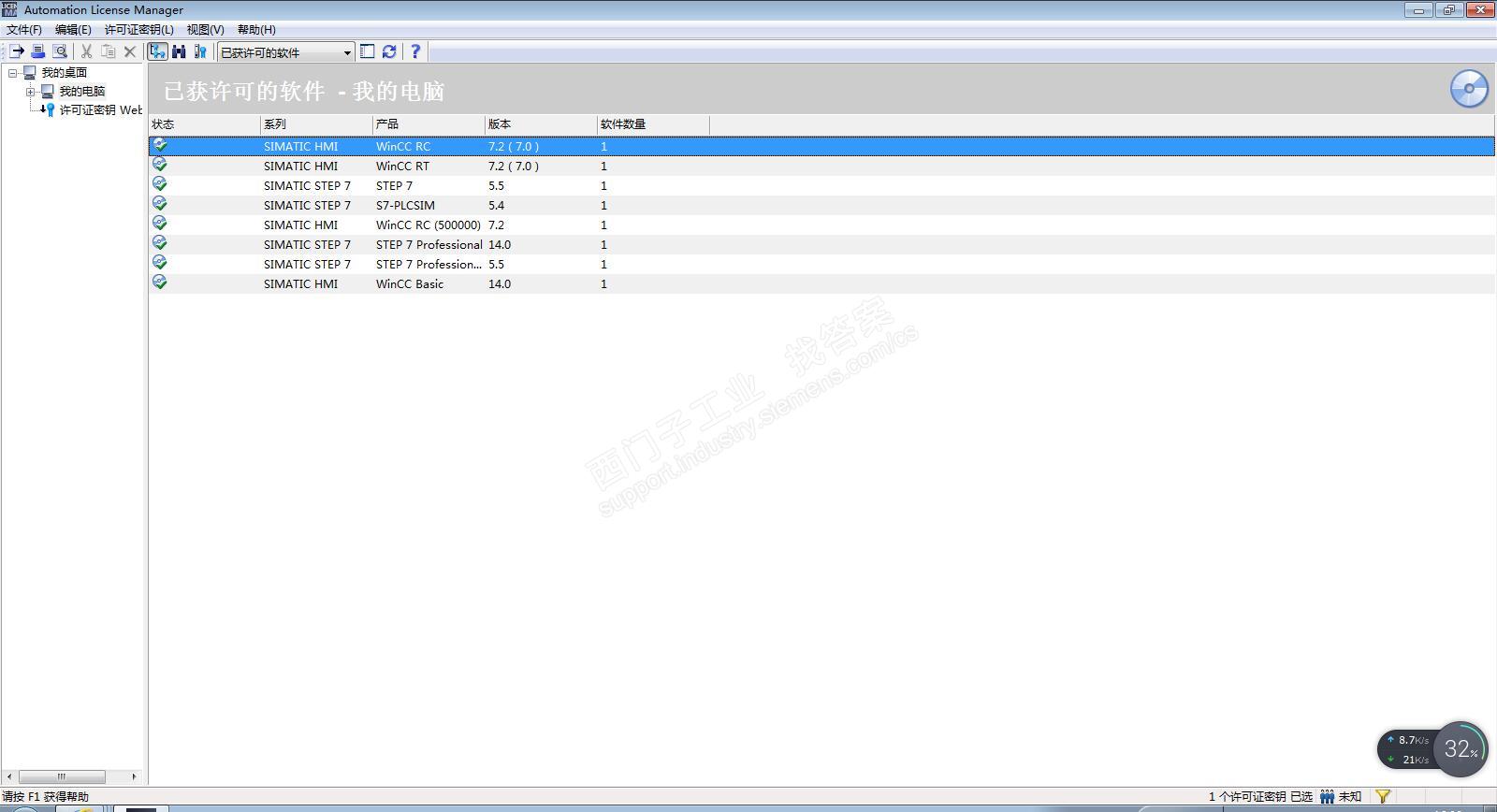The height and width of the screenshot is (812, 1497).
Task: Click the scissors cut icon
Action: (x=86, y=51)
